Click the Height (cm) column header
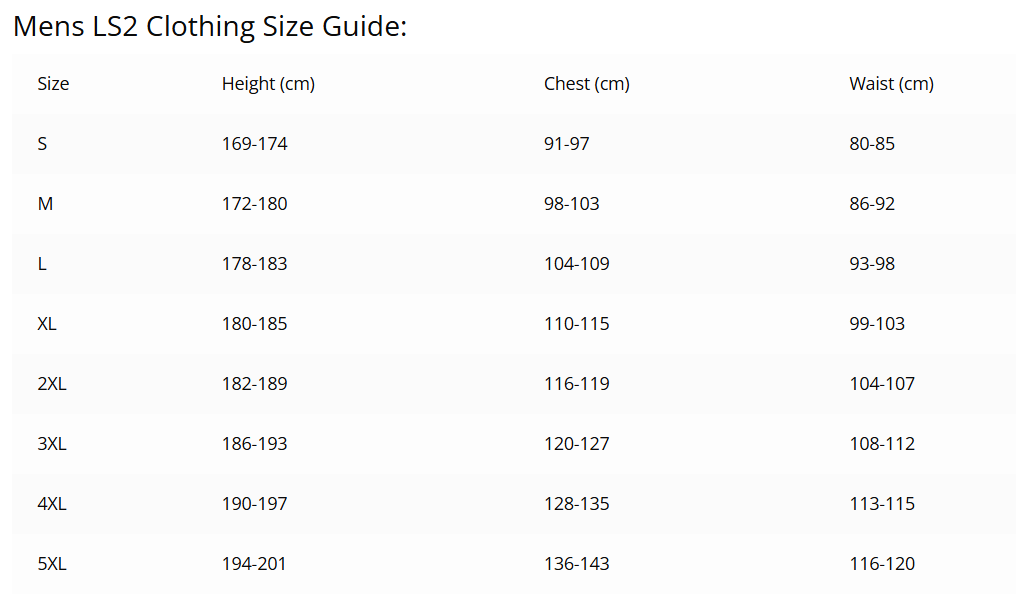The height and width of the screenshot is (600, 1016). click(x=268, y=84)
